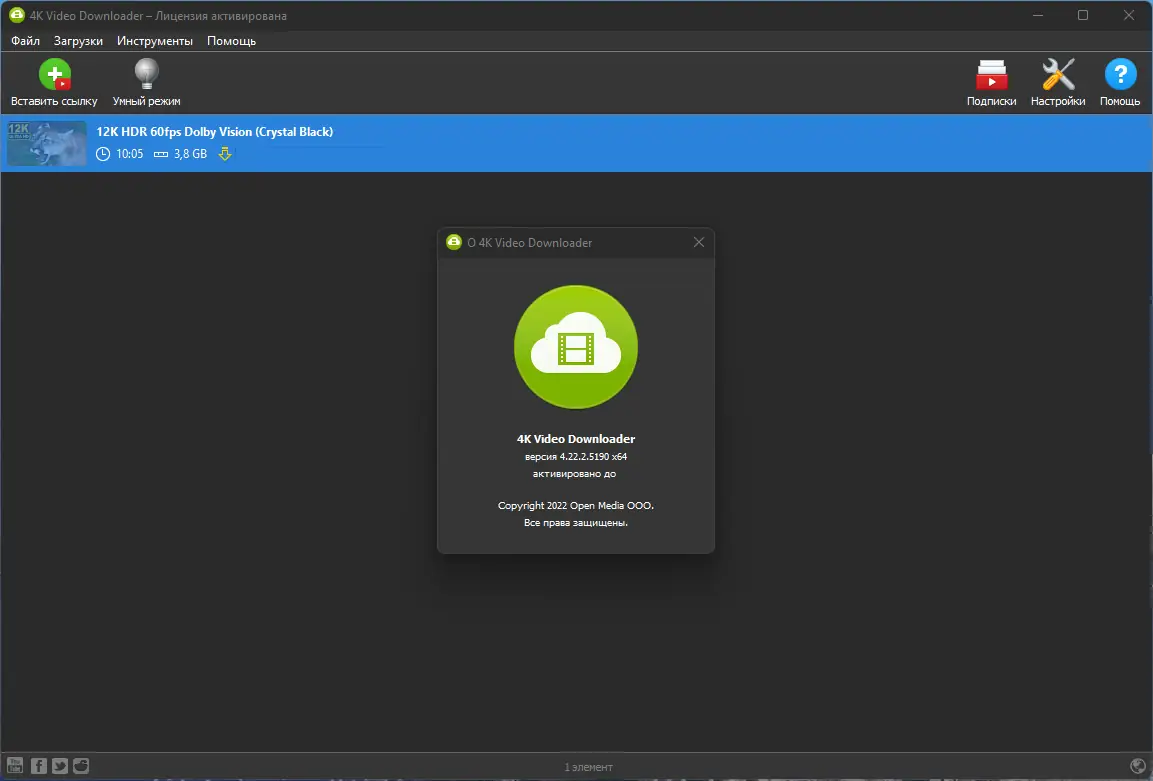Image resolution: width=1153 pixels, height=781 pixels.
Task: Open the Загрузки menu
Action: pyautogui.click(x=79, y=41)
